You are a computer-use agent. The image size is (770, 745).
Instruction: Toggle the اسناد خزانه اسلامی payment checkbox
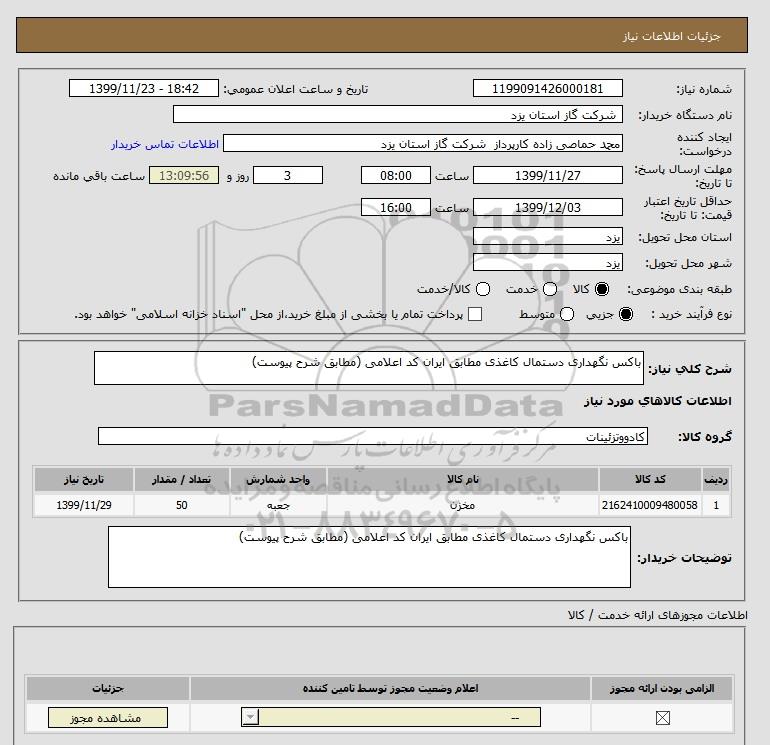point(475,314)
